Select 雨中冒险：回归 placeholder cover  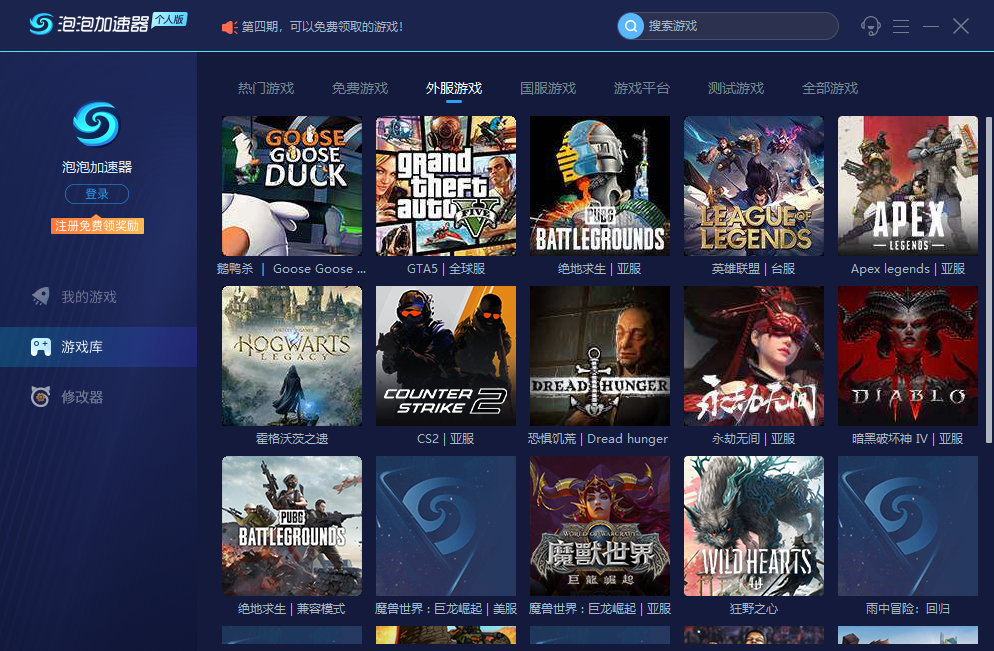click(x=908, y=525)
